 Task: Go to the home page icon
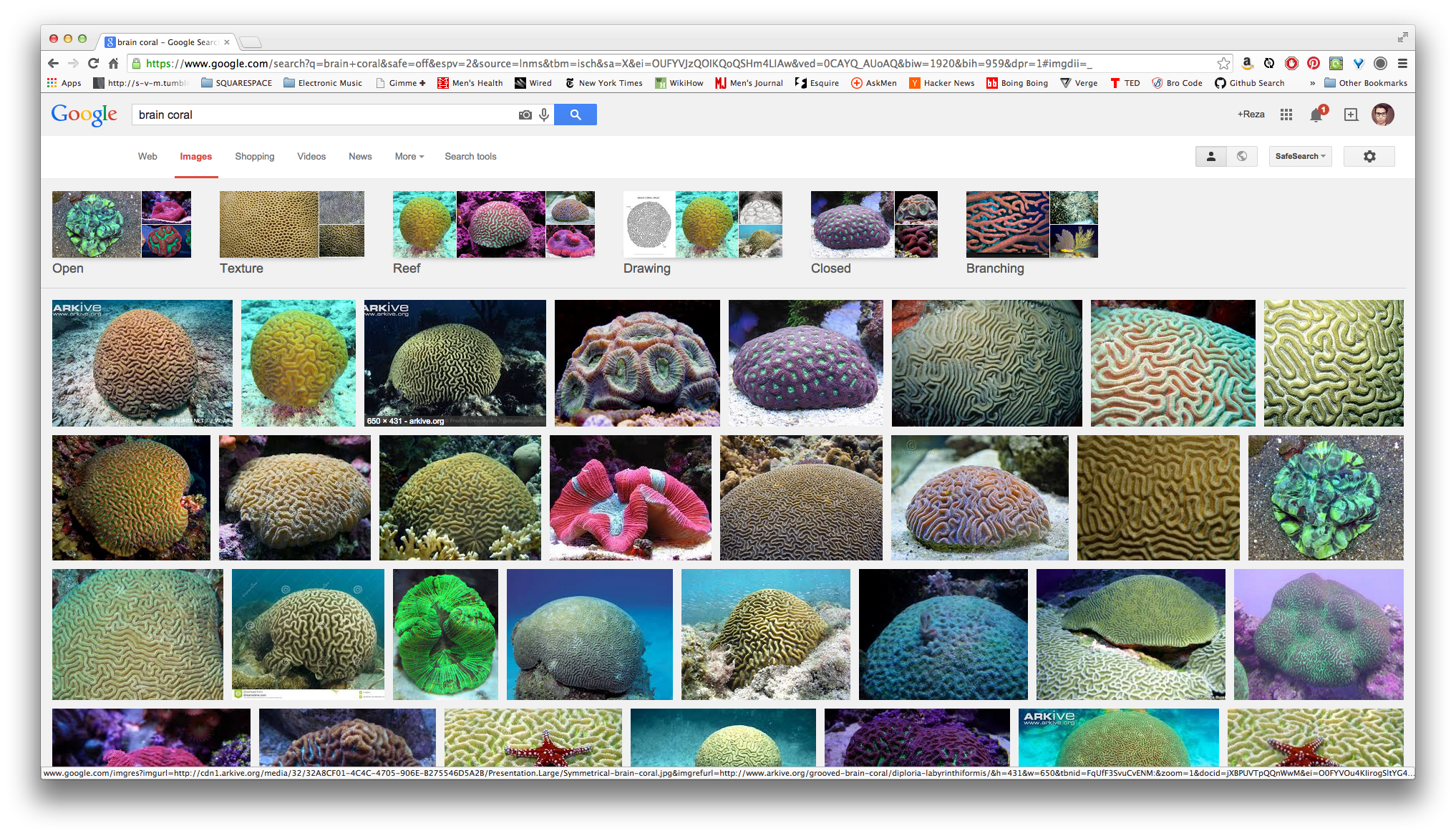(x=113, y=64)
